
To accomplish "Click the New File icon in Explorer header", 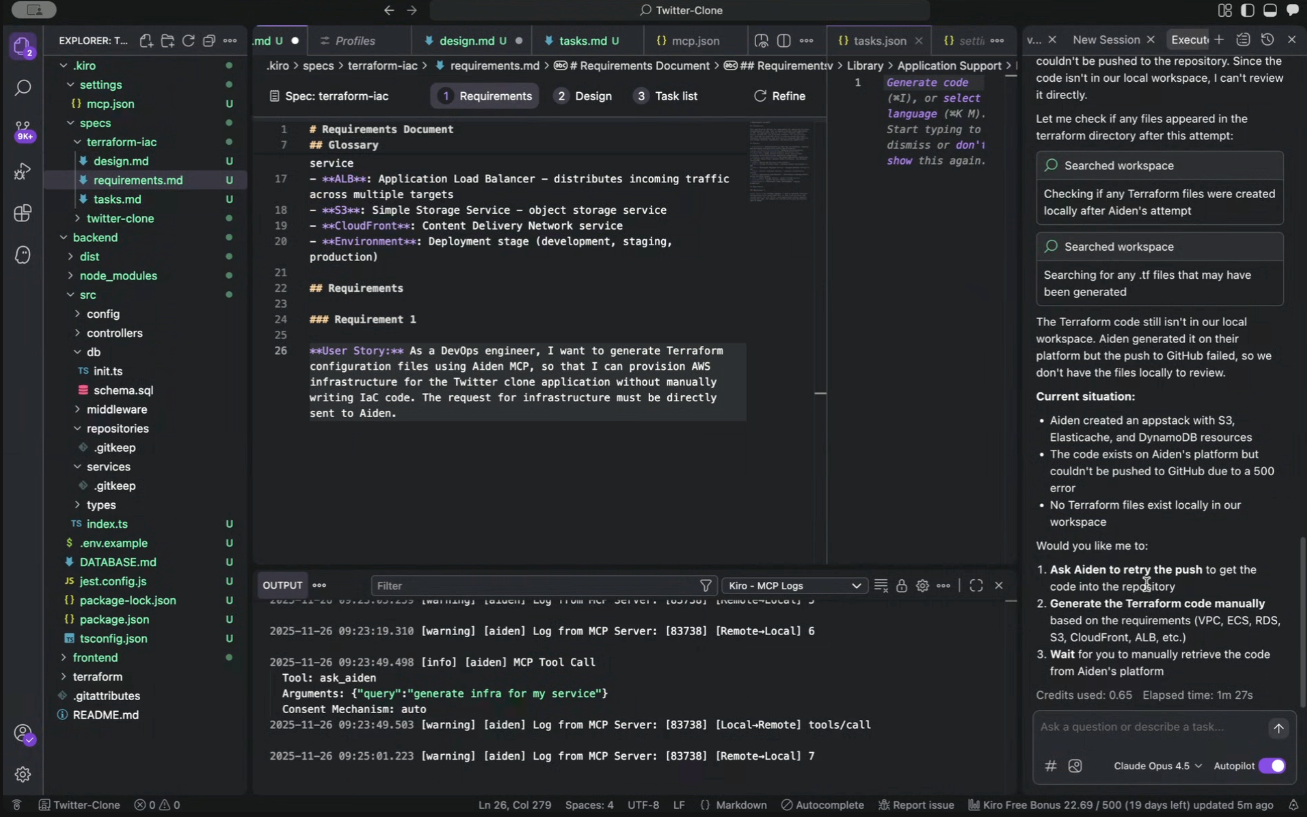I will pos(146,41).
